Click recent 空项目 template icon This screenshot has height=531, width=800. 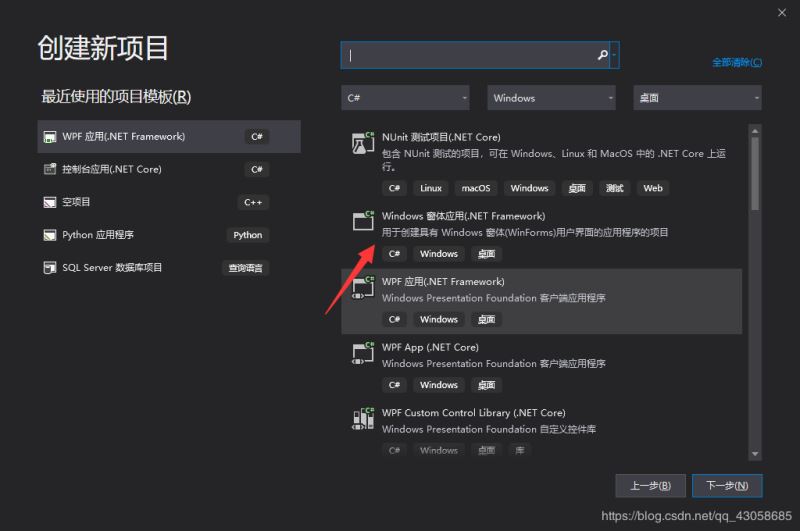pyautogui.click(x=49, y=203)
